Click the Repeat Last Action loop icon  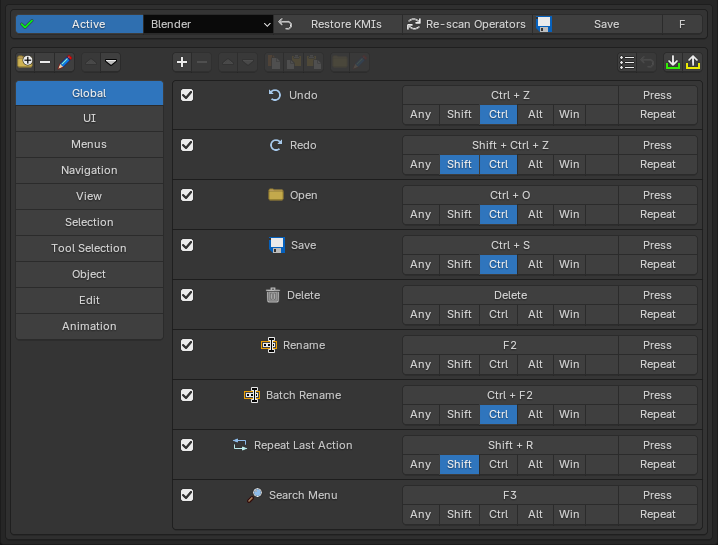click(x=240, y=445)
